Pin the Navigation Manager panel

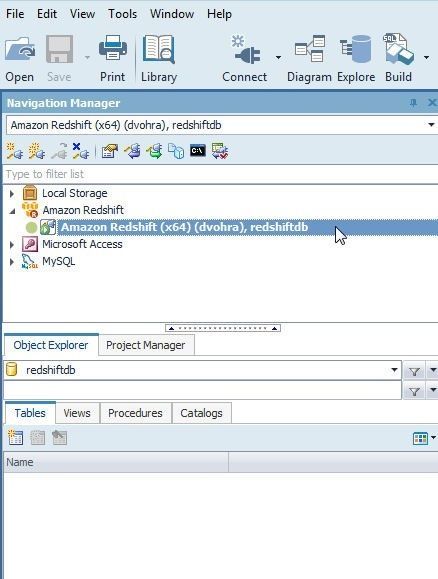413,103
